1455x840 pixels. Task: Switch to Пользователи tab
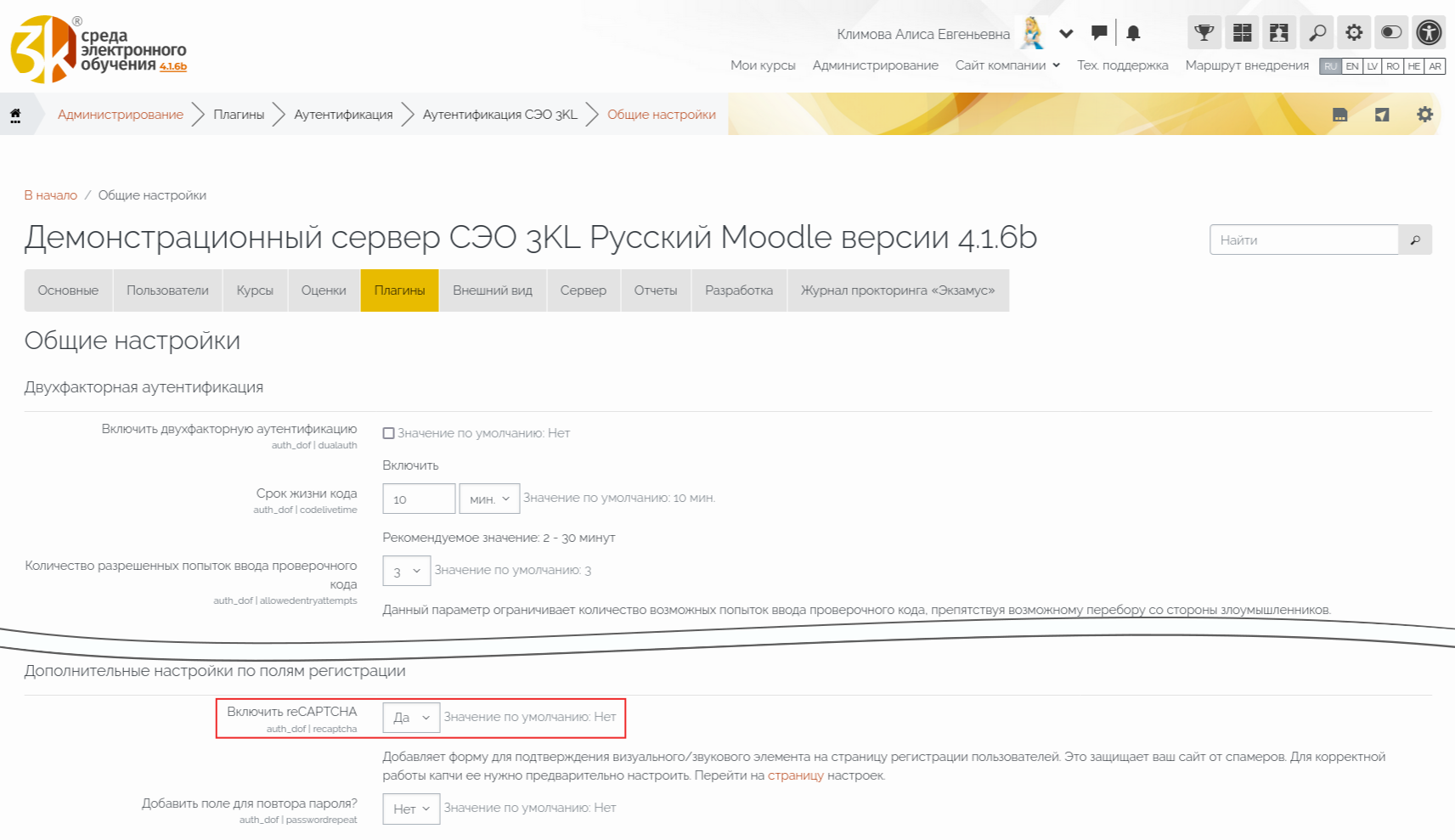coord(167,290)
